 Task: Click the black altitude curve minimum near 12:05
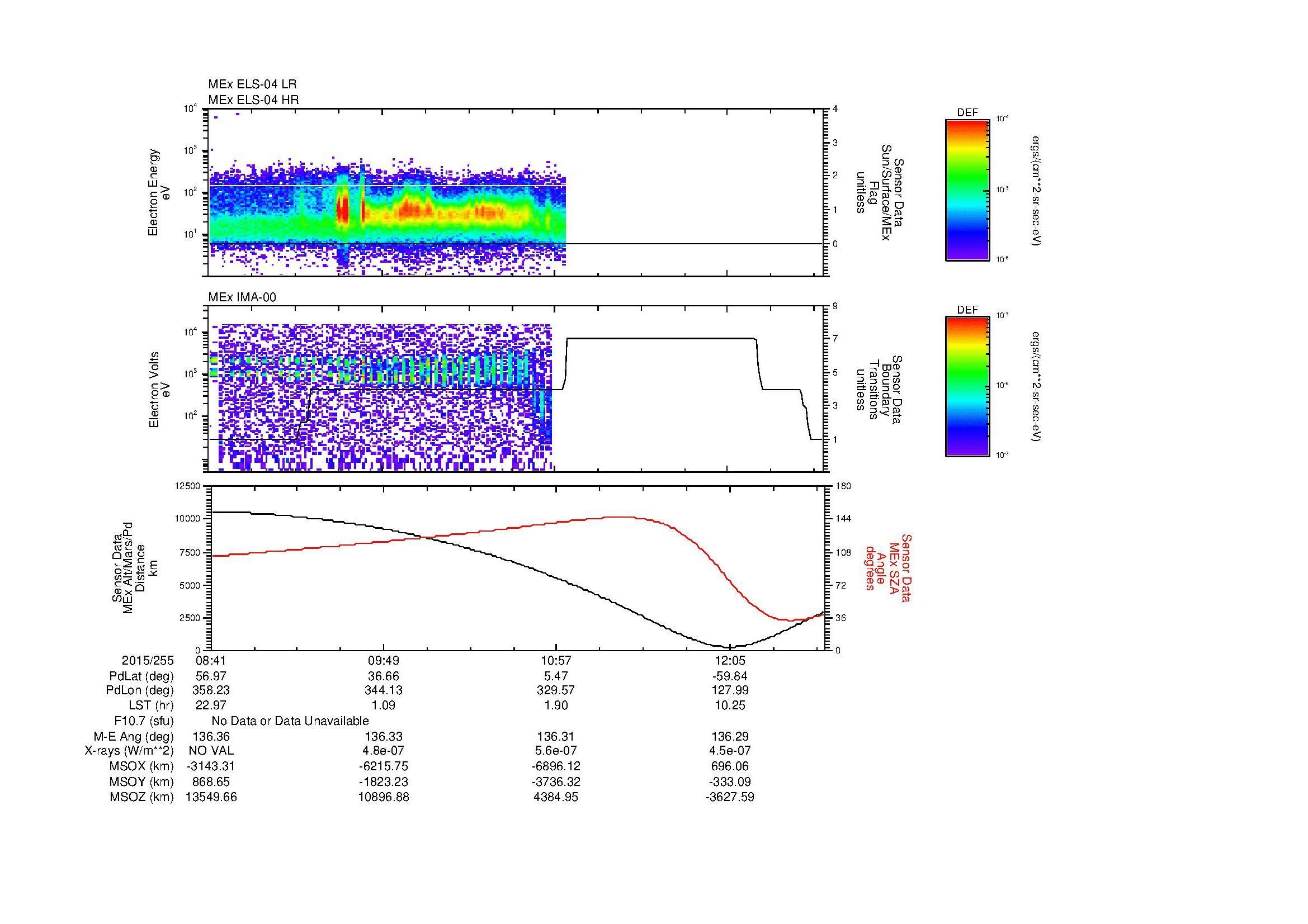coord(730,646)
